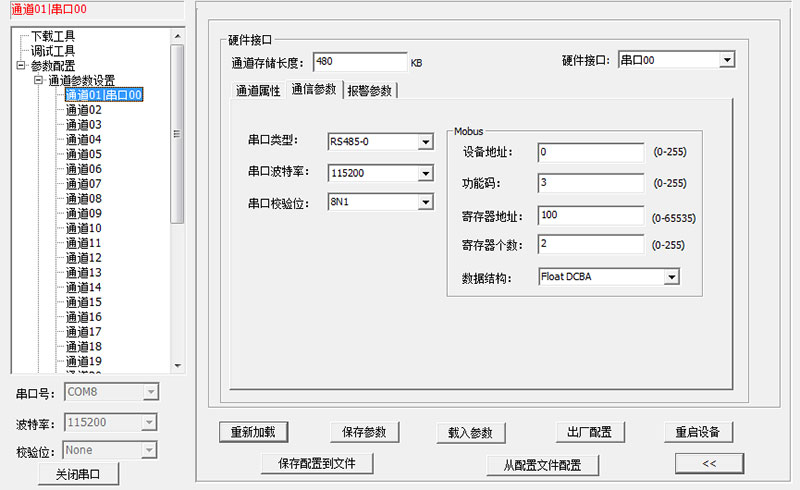Switch to the 报警参数 tab
Screen dimensions: 800x490
tap(370, 90)
